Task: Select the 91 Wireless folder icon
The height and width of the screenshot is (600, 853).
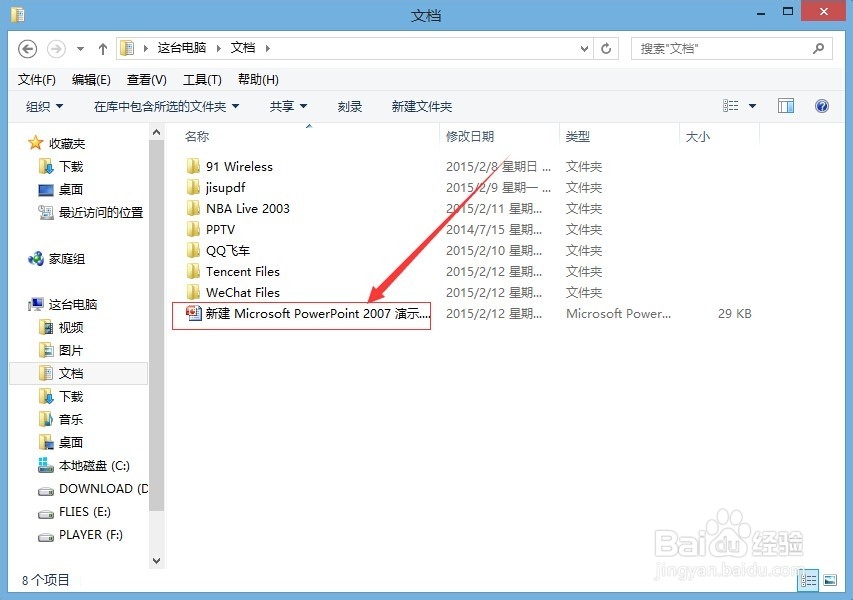Action: (193, 166)
